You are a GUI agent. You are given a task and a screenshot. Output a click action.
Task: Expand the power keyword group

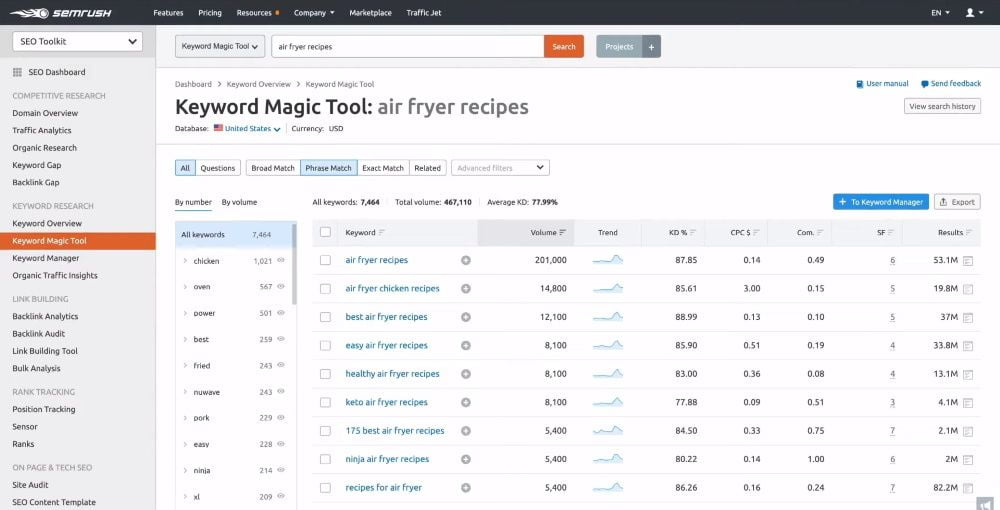(185, 313)
